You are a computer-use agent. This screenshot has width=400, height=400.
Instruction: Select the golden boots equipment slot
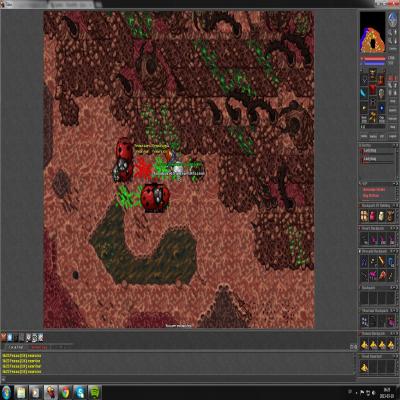pyautogui.click(x=373, y=117)
